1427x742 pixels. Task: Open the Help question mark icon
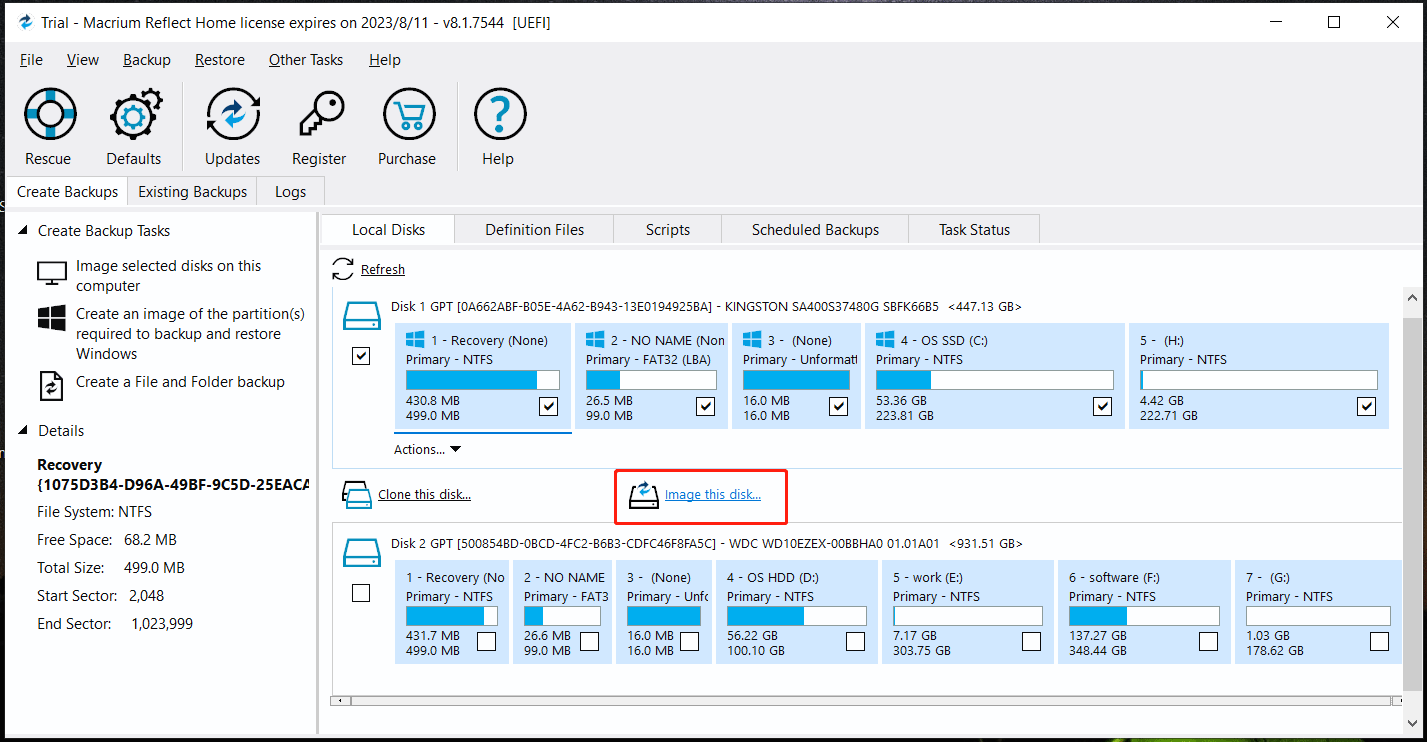pos(499,114)
